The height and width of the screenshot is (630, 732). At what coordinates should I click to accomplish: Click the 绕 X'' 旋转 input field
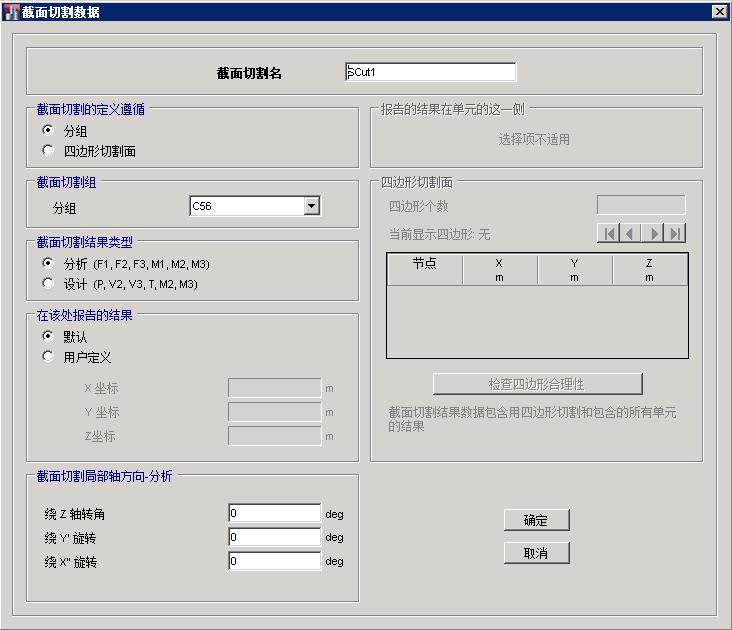[274, 561]
